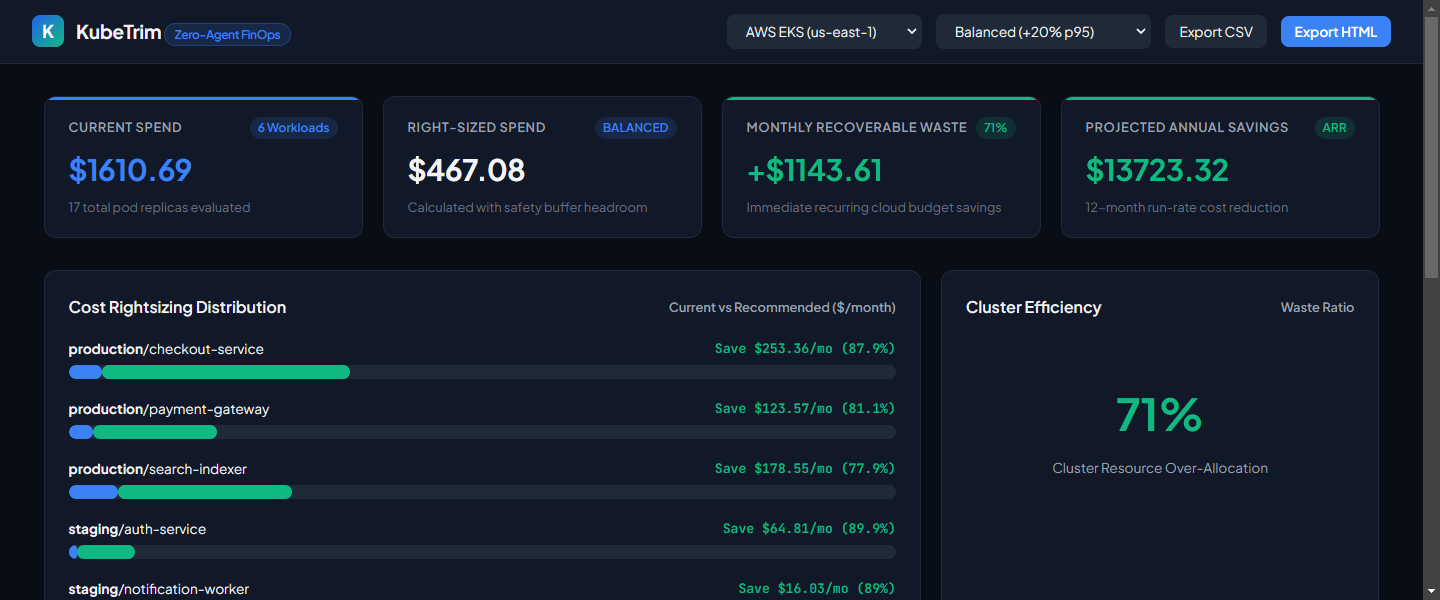Click the production/checkout-service label
The image size is (1440, 600).
(x=166, y=349)
